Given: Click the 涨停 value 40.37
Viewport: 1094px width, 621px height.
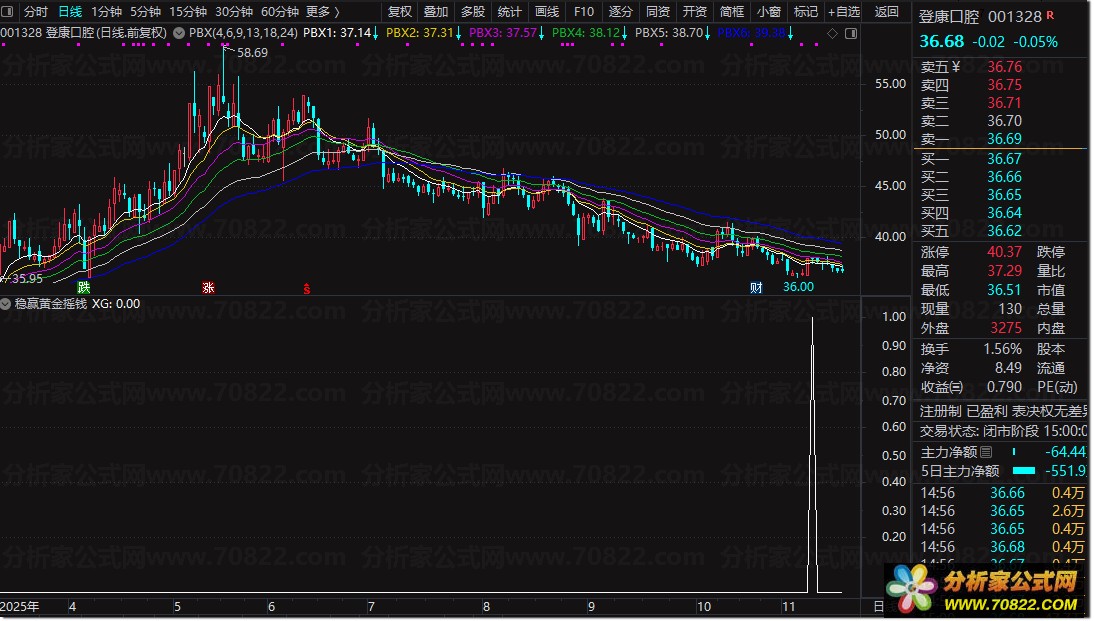Looking at the screenshot, I should [1004, 252].
